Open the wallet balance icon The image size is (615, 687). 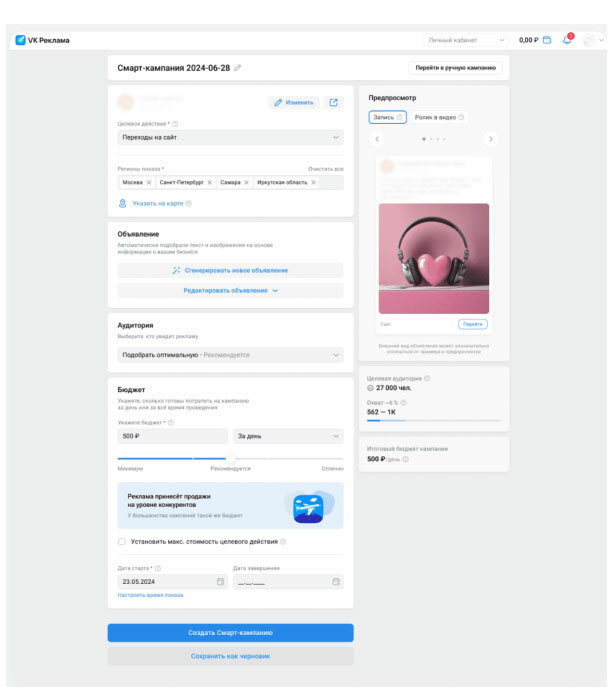click(x=547, y=40)
